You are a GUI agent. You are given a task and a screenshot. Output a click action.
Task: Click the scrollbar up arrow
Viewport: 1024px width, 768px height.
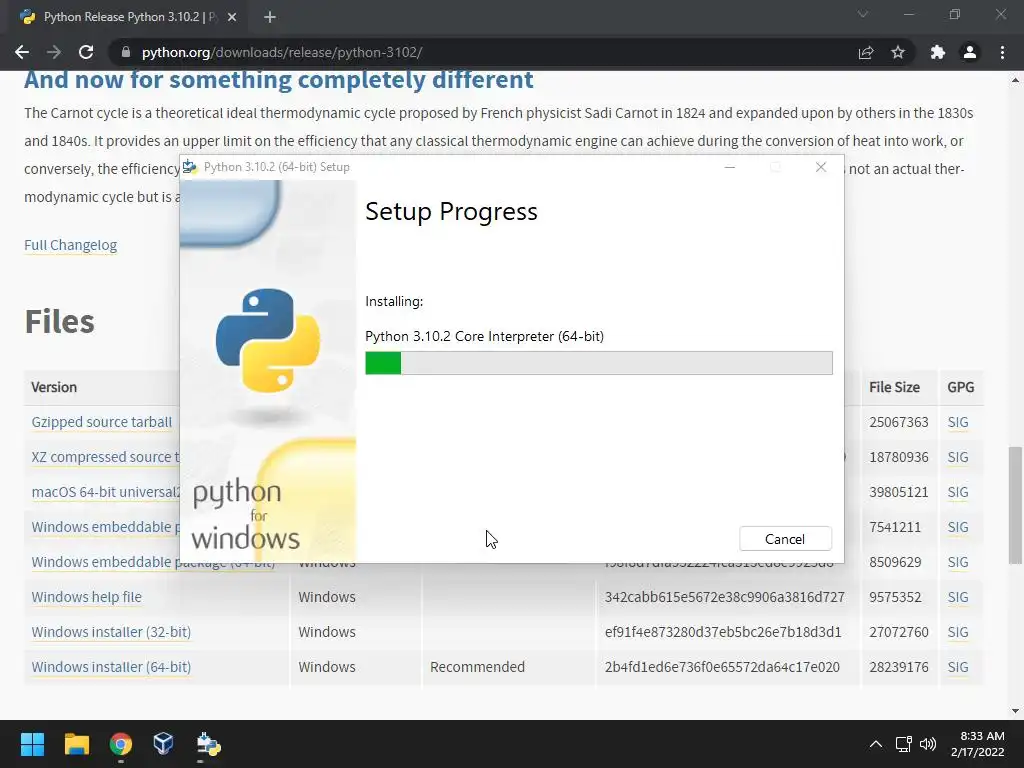click(1015, 80)
